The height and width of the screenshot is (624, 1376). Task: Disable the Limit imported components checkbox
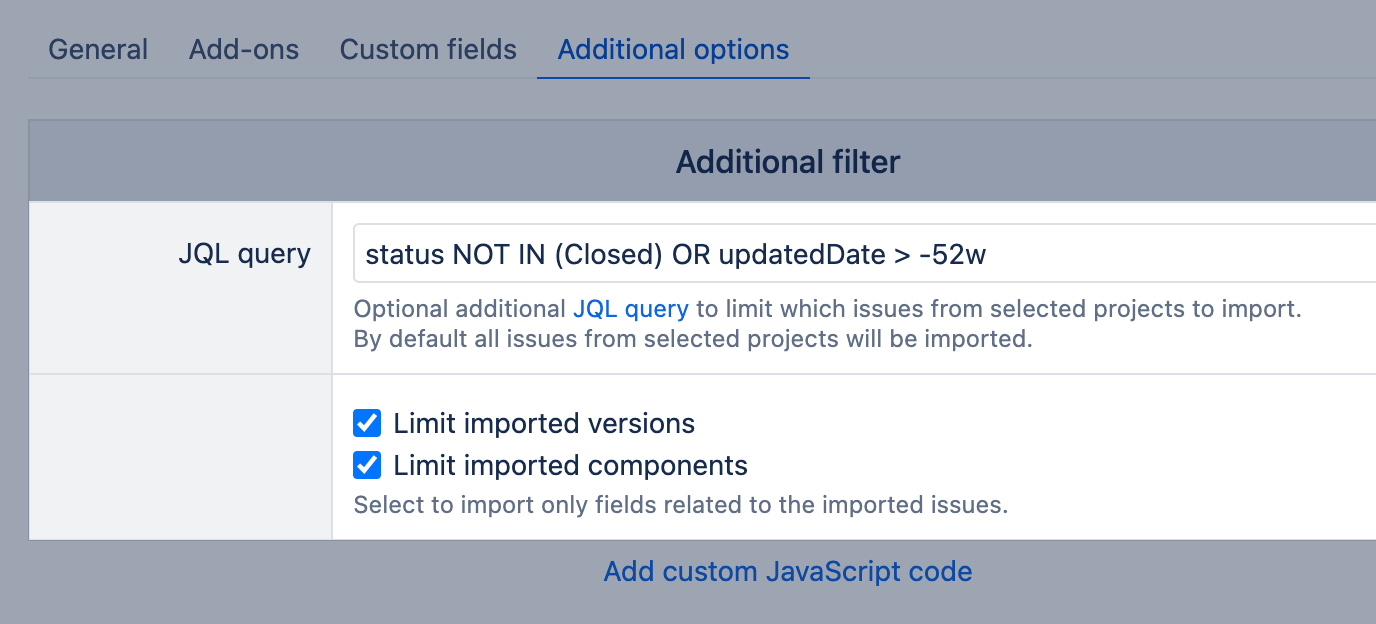[x=367, y=465]
